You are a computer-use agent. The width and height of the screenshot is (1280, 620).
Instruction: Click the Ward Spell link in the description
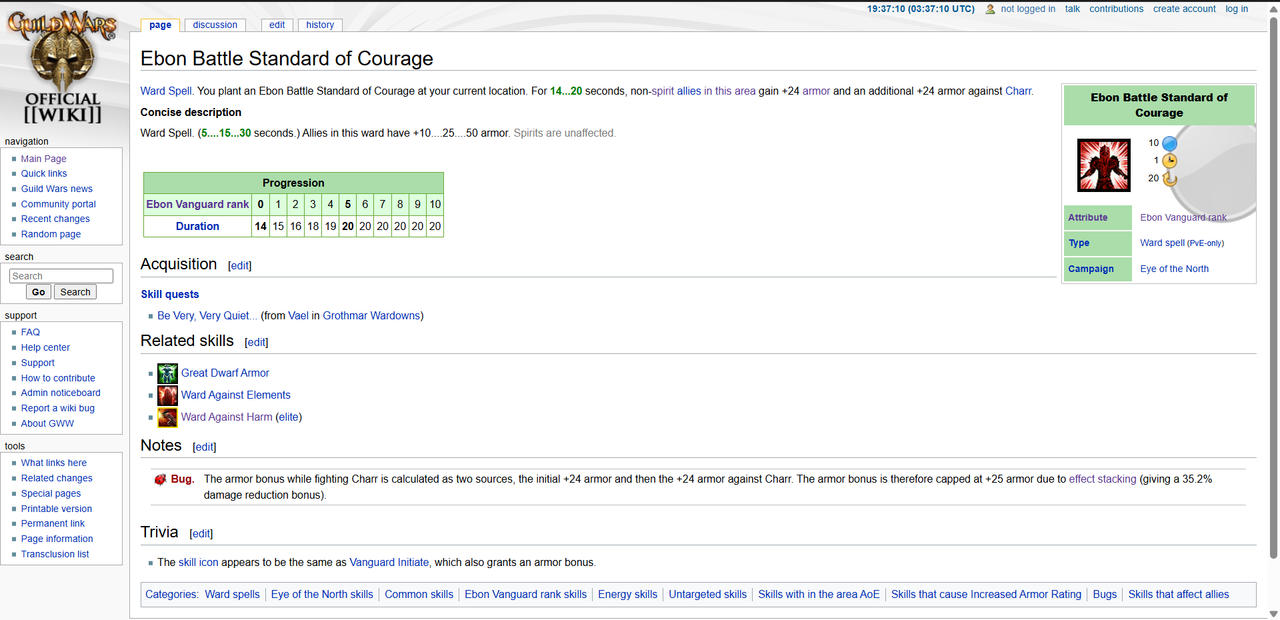[166, 91]
